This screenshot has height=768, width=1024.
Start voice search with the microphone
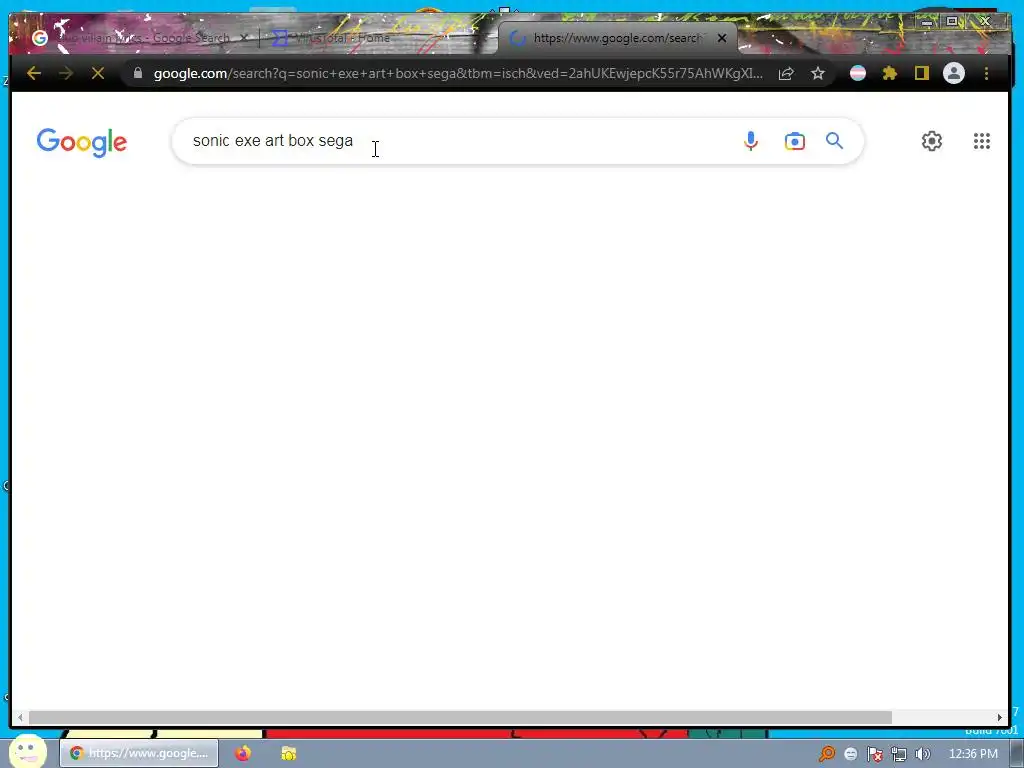point(751,141)
